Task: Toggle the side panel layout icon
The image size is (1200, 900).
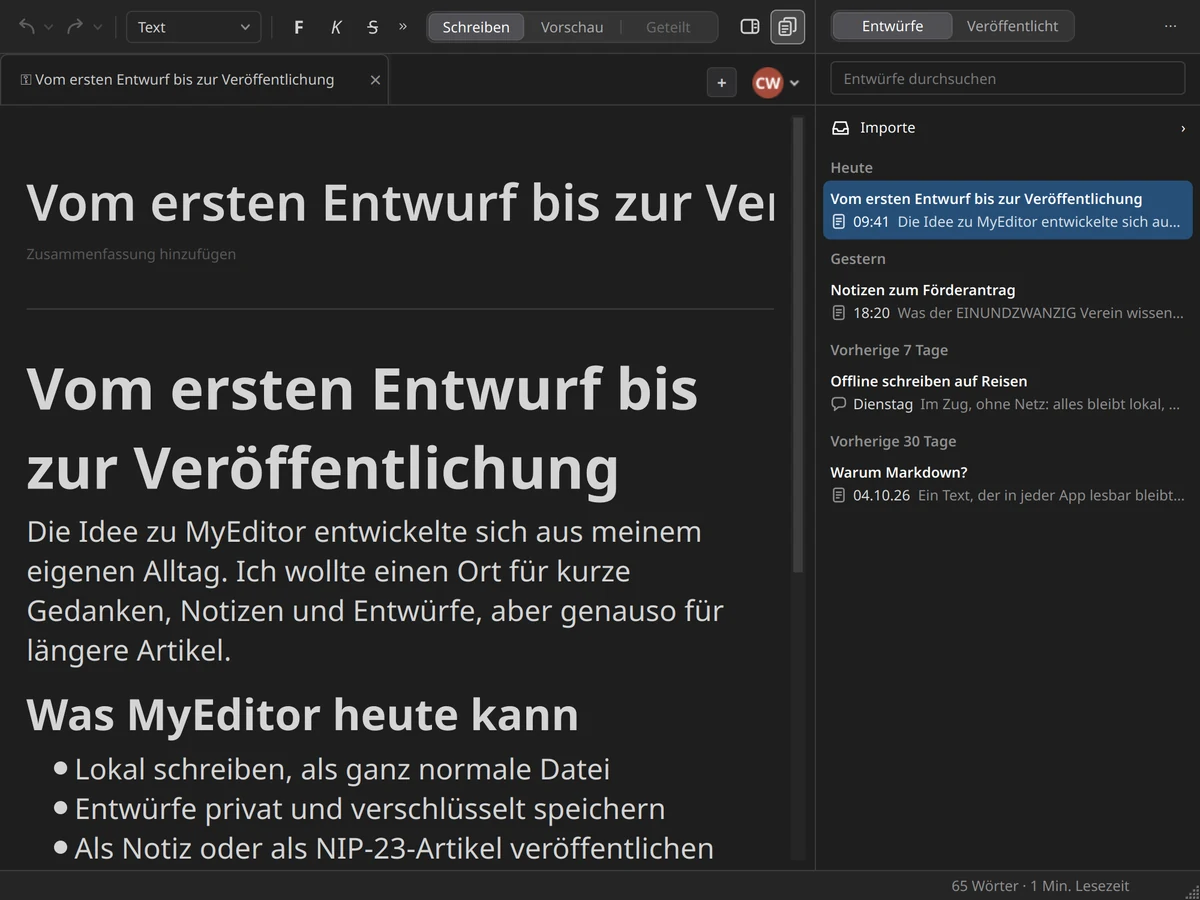Action: click(750, 27)
